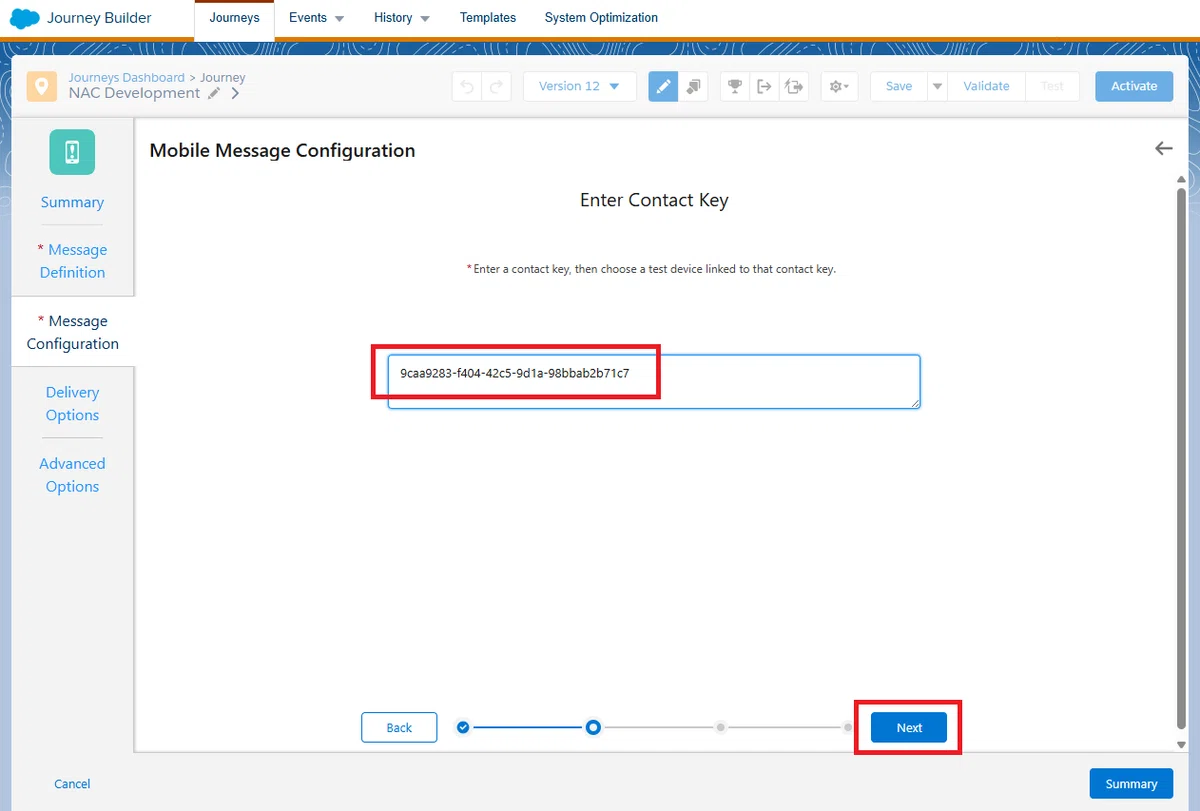Click the journey location pin icon
1200x811 pixels.
tap(41, 86)
